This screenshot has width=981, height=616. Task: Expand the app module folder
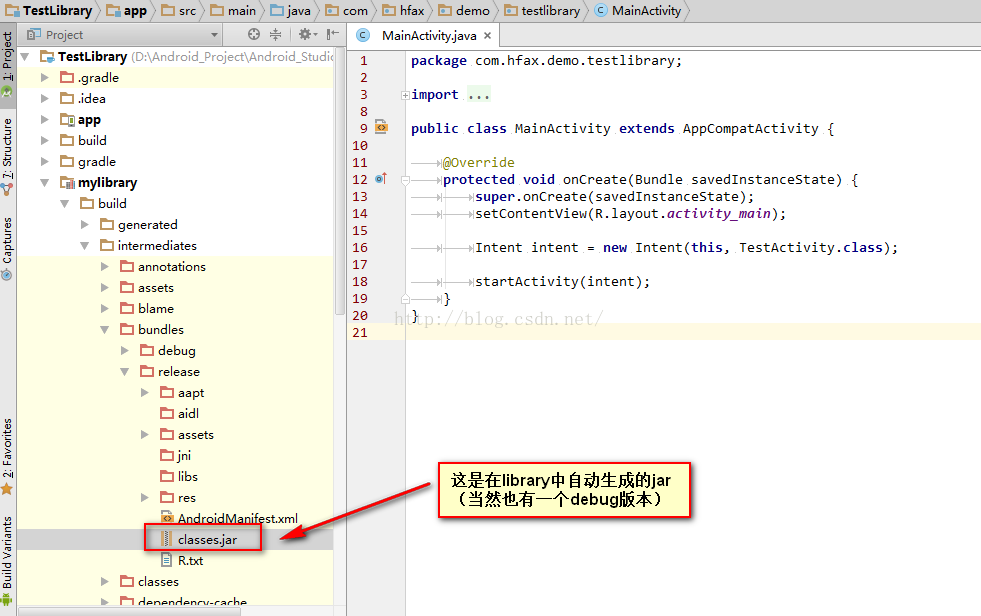tap(45, 120)
